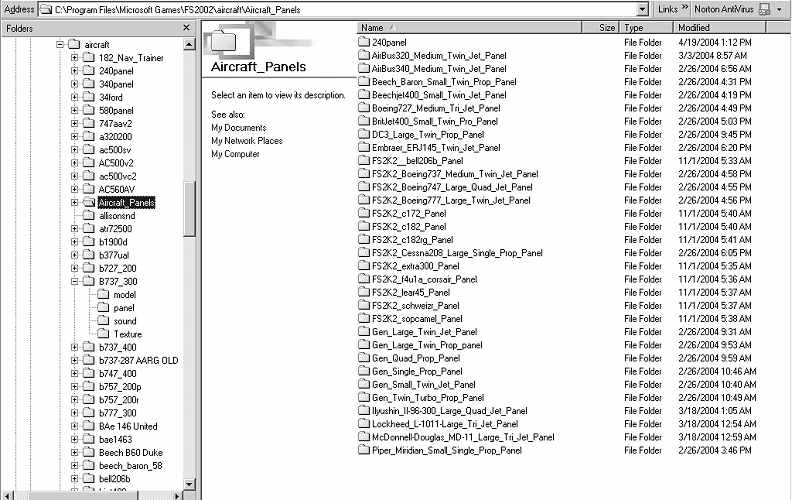
Task: Sort file list by Type column
Action: click(647, 28)
